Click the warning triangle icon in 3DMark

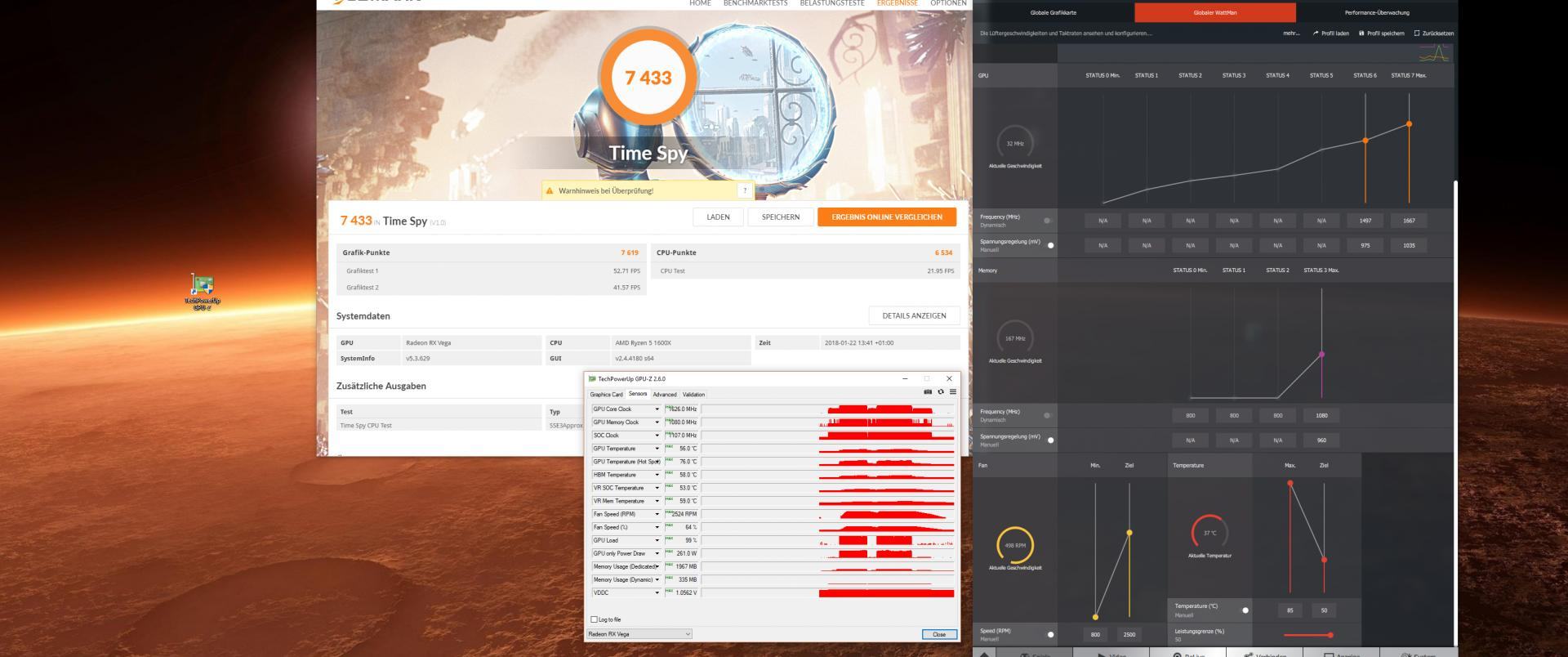click(550, 191)
